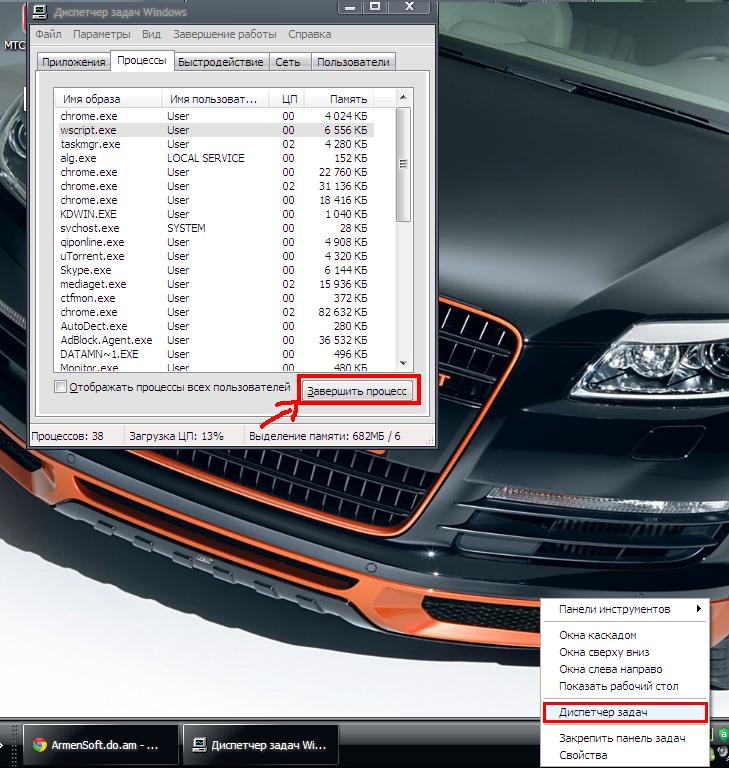Click the LOCAL SERVICE user name cell

(206, 158)
